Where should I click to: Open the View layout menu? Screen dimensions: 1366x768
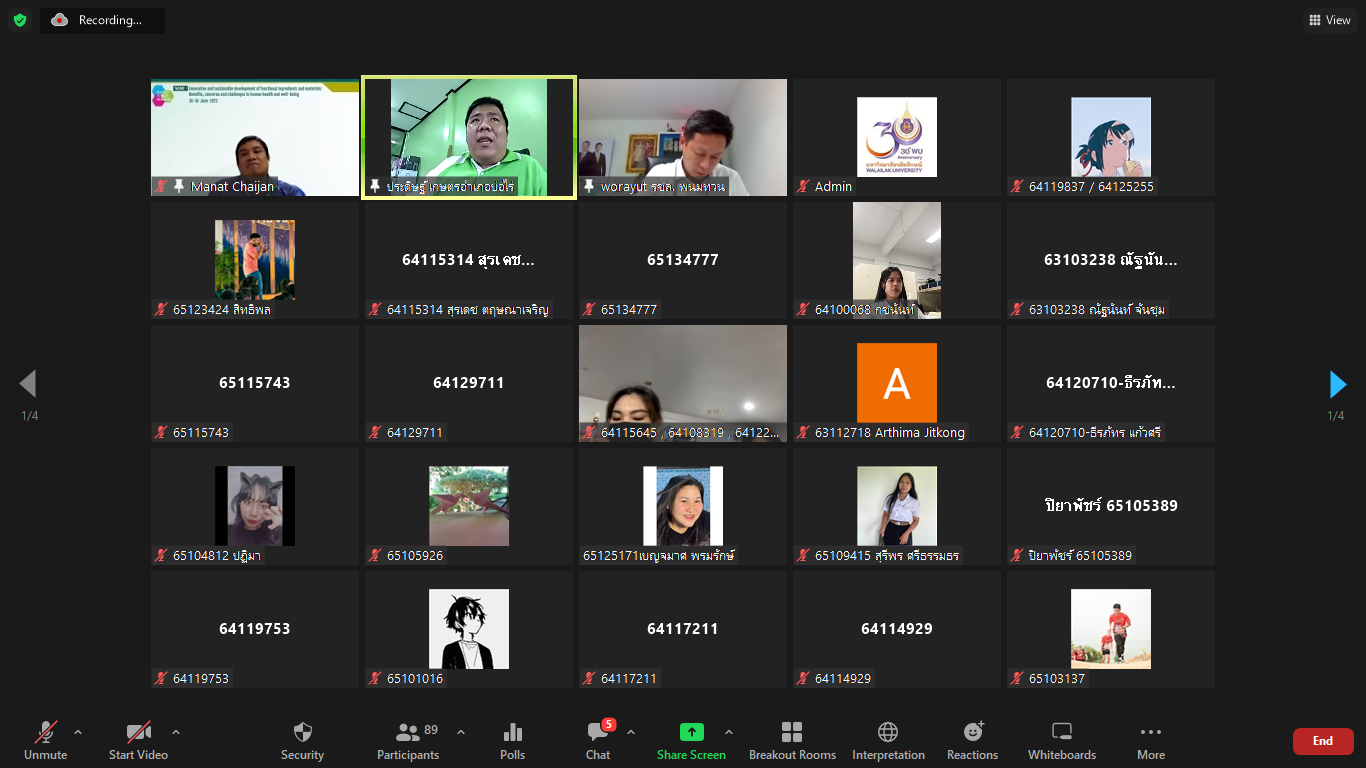(1330, 20)
